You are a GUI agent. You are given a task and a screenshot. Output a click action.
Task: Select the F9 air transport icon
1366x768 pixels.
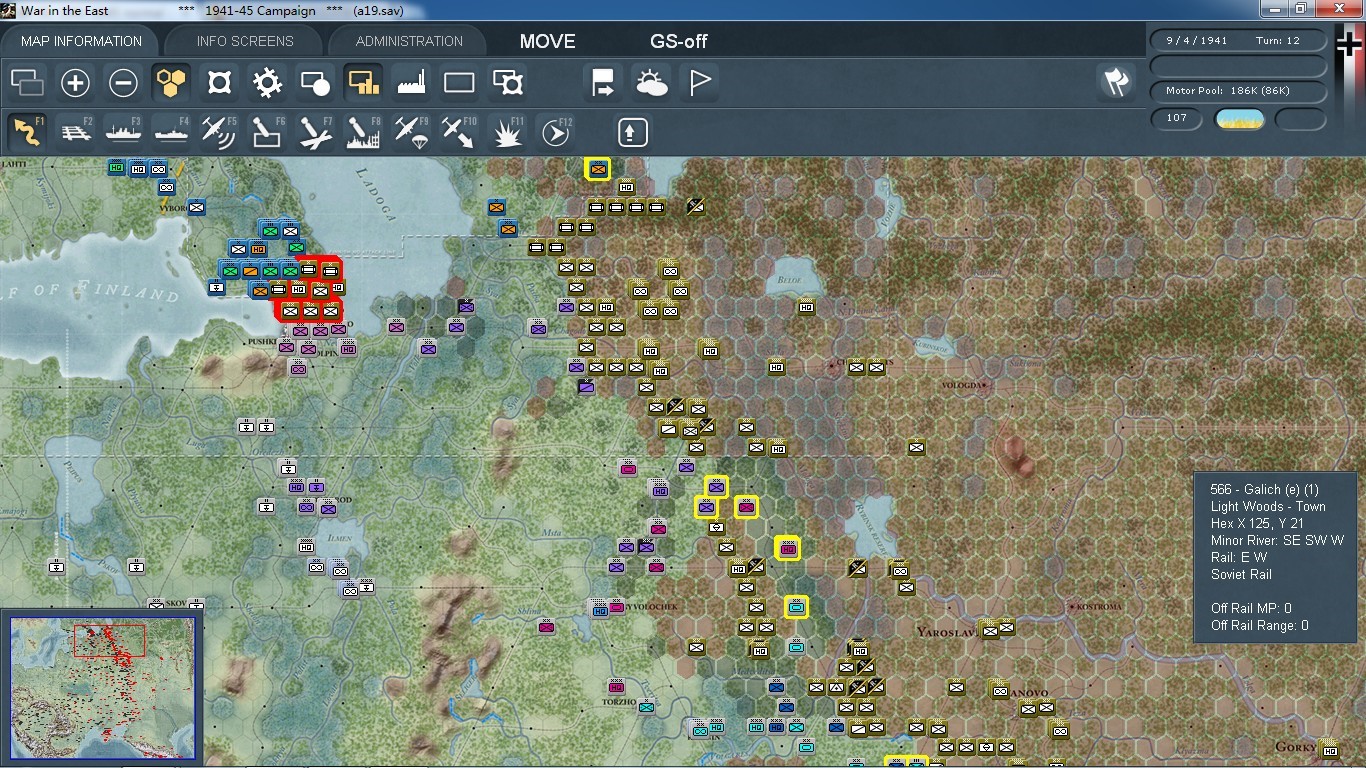point(412,131)
